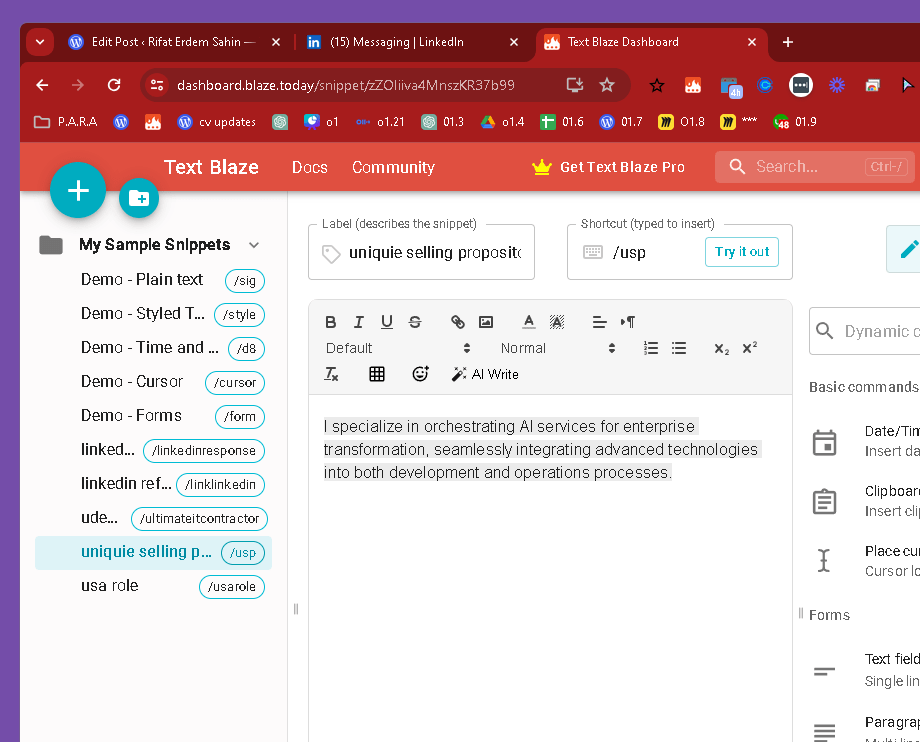Open the Demo - Styled Text snippet
This screenshot has height=742, width=920.
pos(153,314)
